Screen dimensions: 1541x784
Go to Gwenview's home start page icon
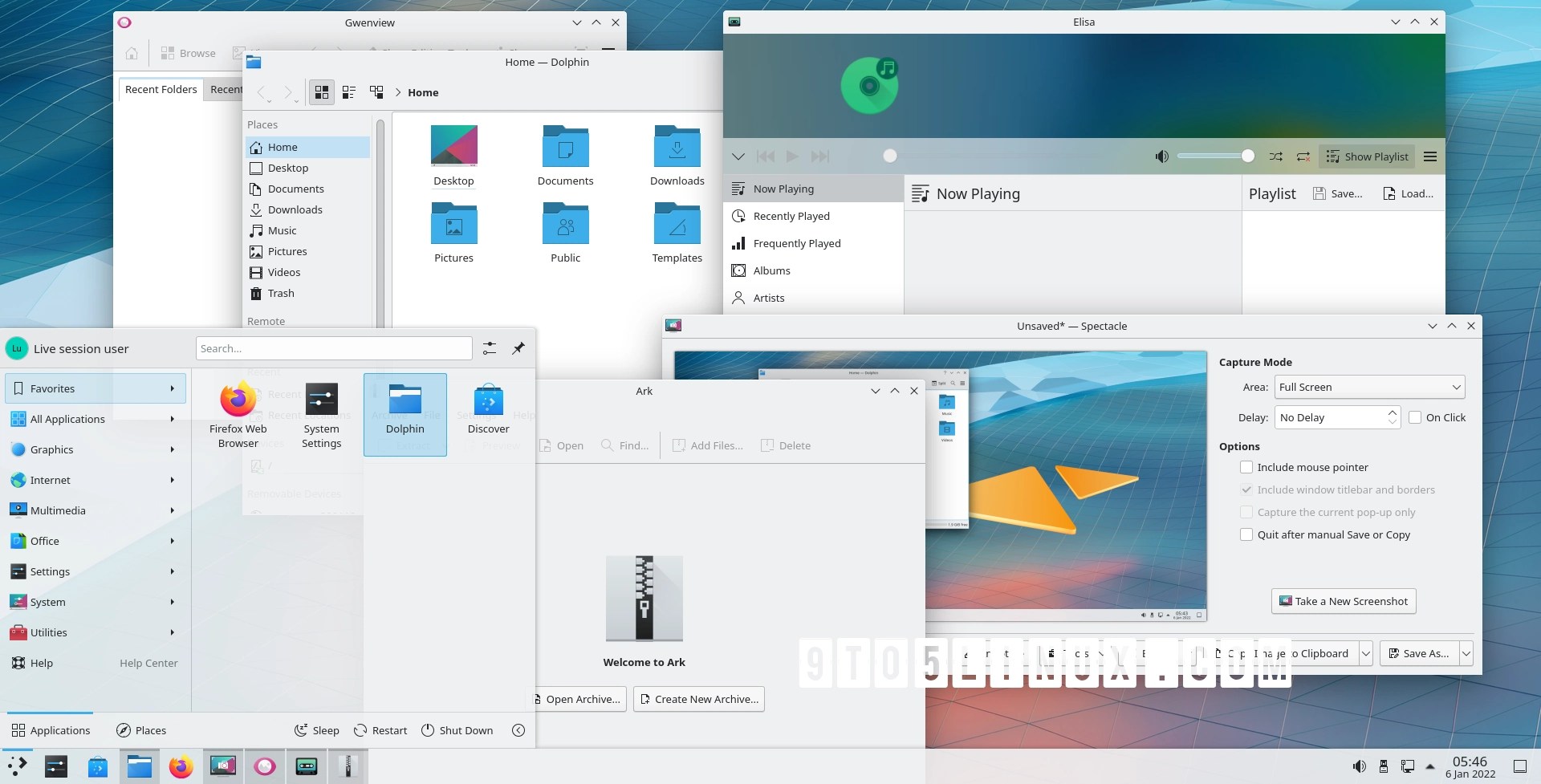click(x=132, y=53)
